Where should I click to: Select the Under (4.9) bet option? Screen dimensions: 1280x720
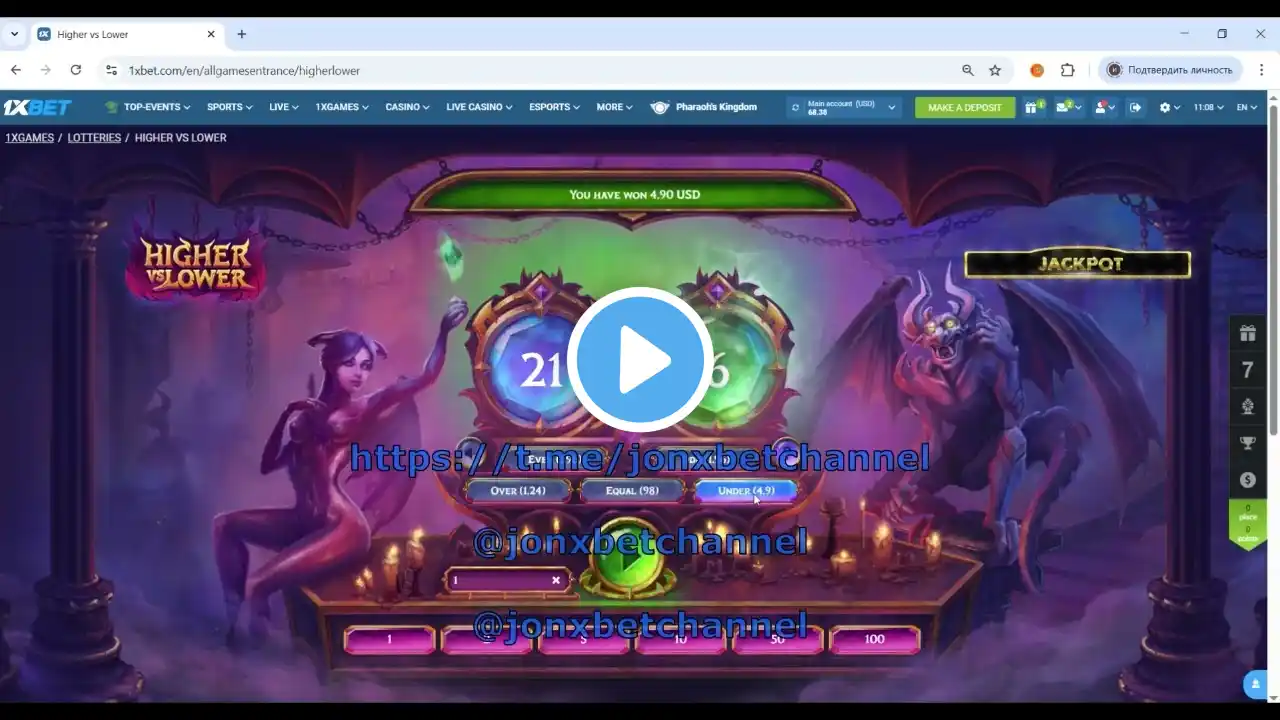point(746,490)
